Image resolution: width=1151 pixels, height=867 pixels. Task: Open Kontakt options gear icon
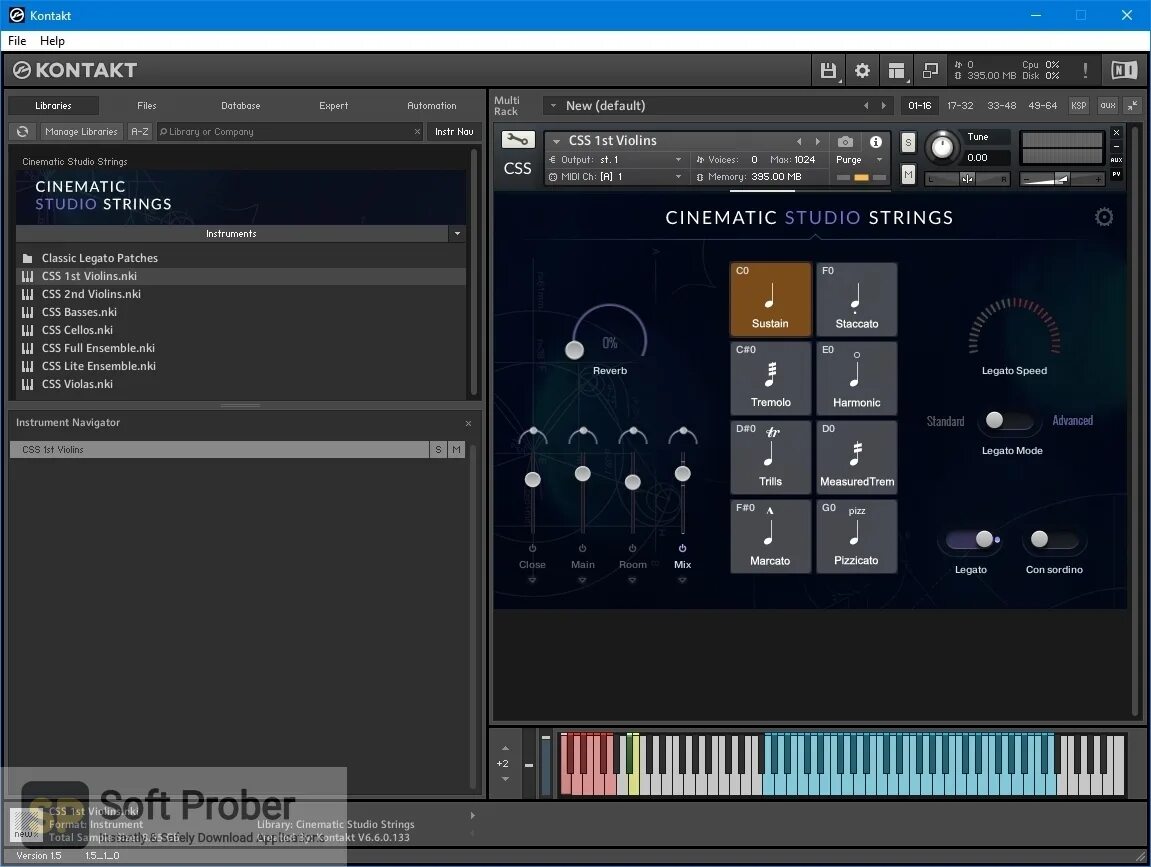(x=862, y=70)
